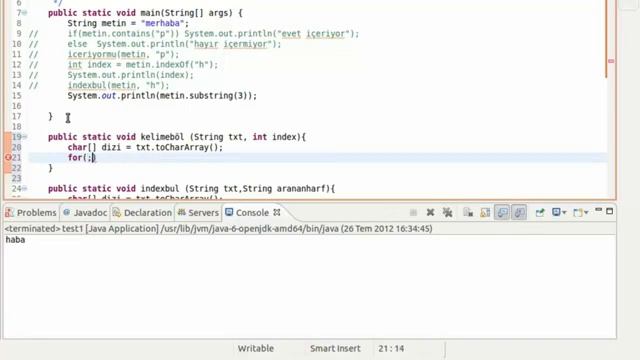Image resolution: width=640 pixels, height=360 pixels.
Task: Click the commented indexbul(metin, "h") line
Action: click(118, 85)
